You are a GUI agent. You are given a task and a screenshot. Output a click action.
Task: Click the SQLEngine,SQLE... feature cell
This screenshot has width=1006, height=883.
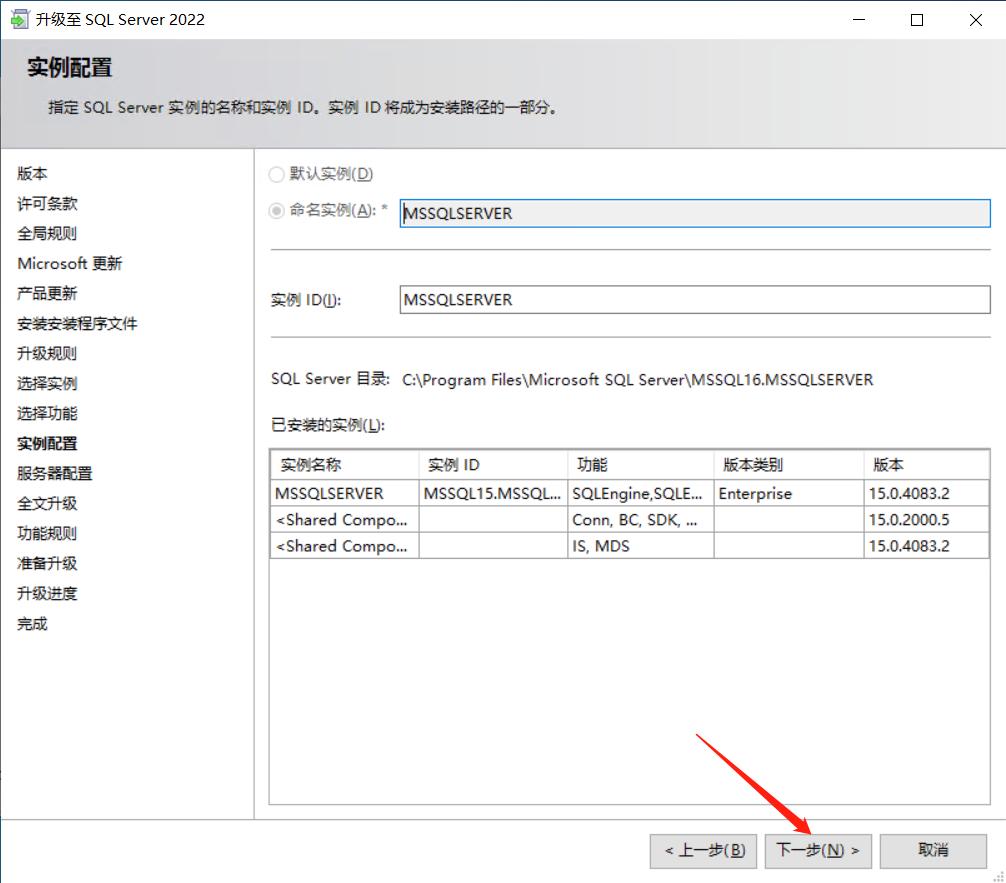[641, 493]
